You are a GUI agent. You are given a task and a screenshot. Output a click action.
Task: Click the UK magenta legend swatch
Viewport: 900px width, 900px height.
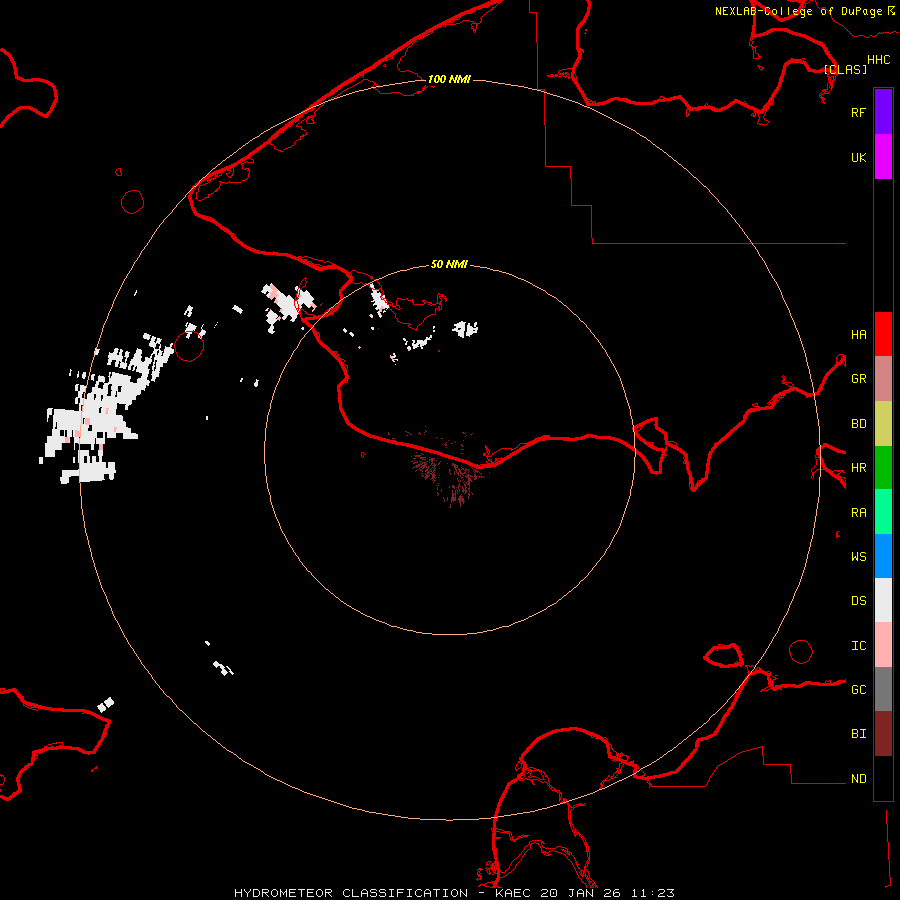click(883, 157)
